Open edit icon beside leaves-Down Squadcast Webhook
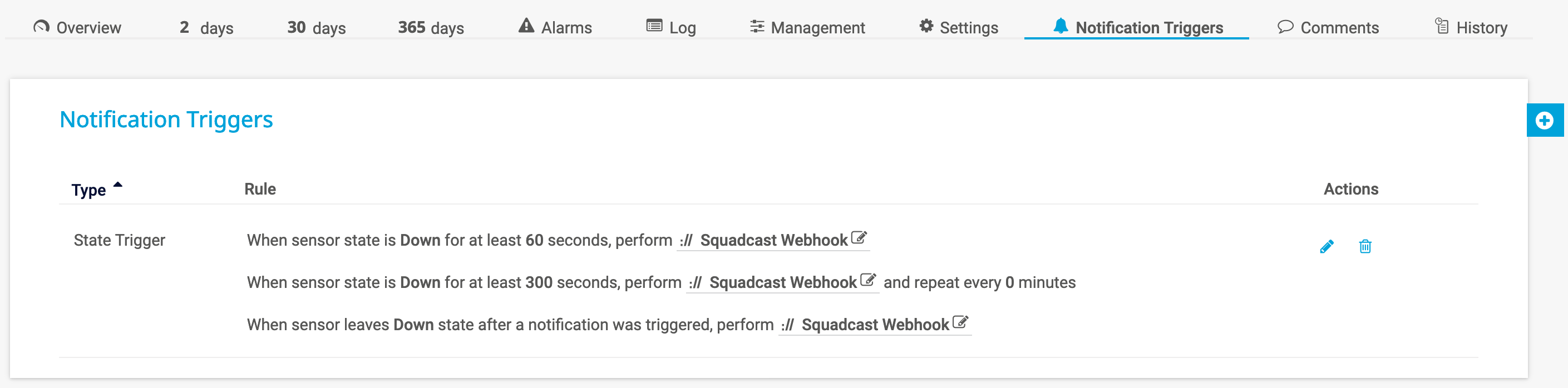Image resolution: width=1568 pixels, height=388 pixels. point(960,322)
